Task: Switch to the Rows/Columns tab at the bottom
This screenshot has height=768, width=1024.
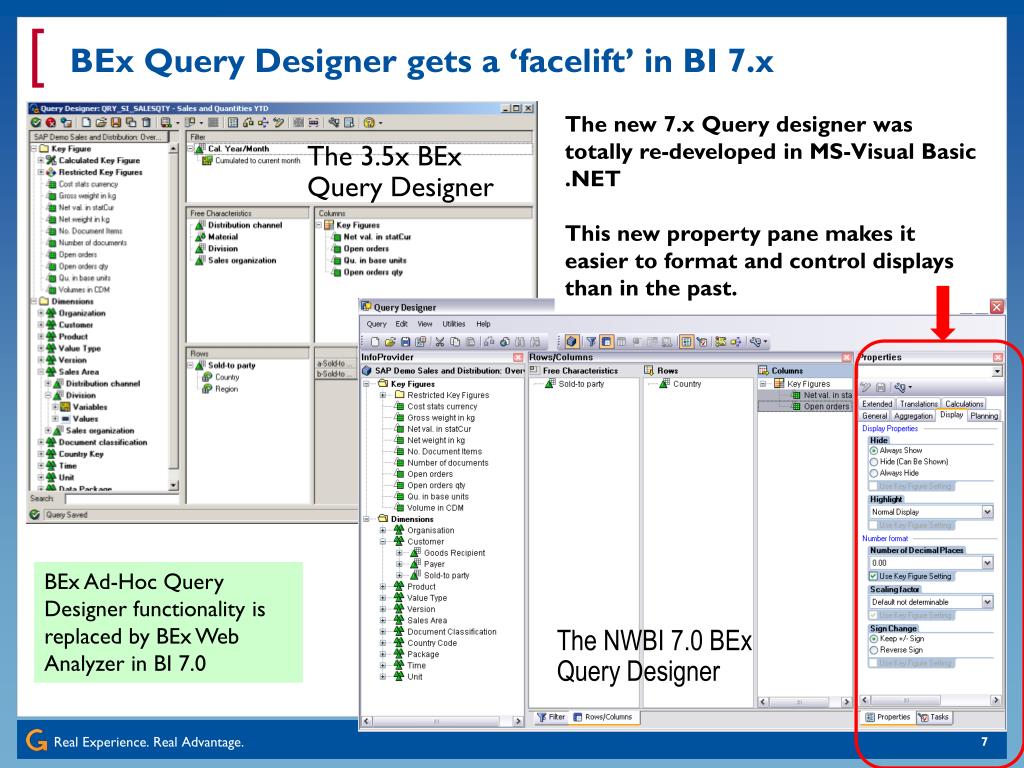Action: [x=603, y=717]
